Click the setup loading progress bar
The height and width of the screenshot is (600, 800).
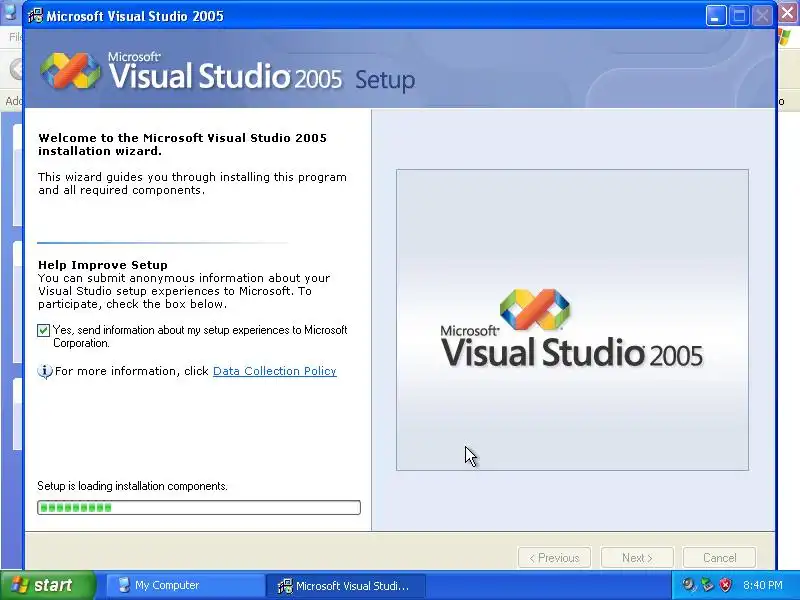point(199,507)
